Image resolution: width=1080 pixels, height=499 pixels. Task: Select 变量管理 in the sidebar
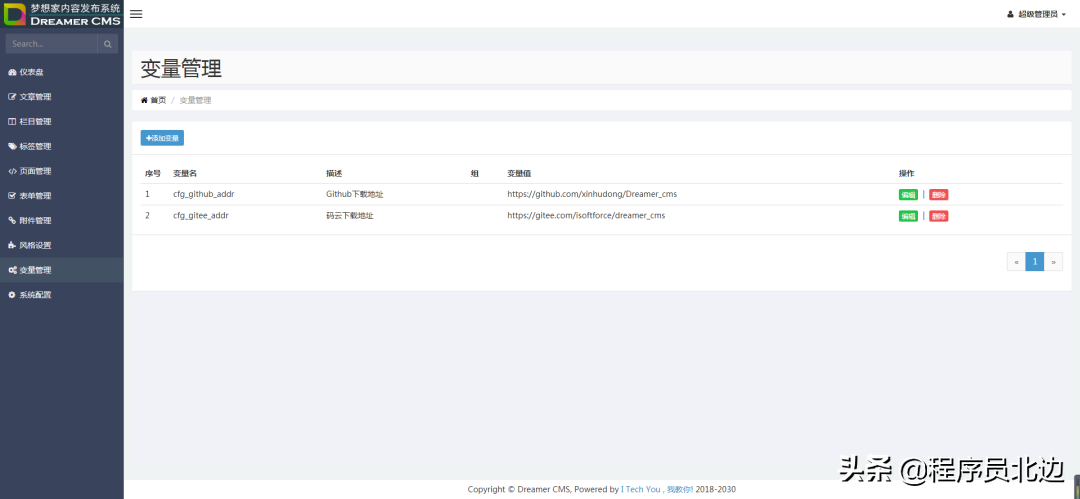[x=62, y=270]
